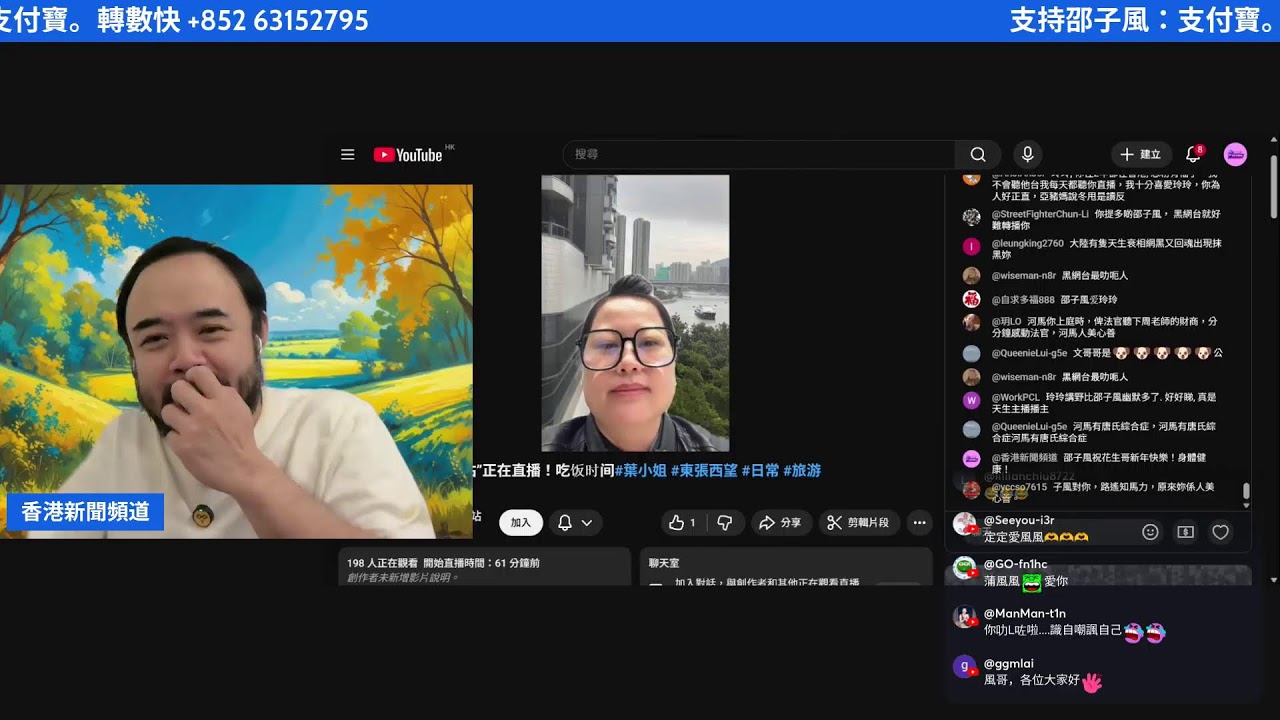Viewport: 1280px width, 720px height.
Task: Click the chat panel scrollbar thumb
Action: tap(1246, 491)
